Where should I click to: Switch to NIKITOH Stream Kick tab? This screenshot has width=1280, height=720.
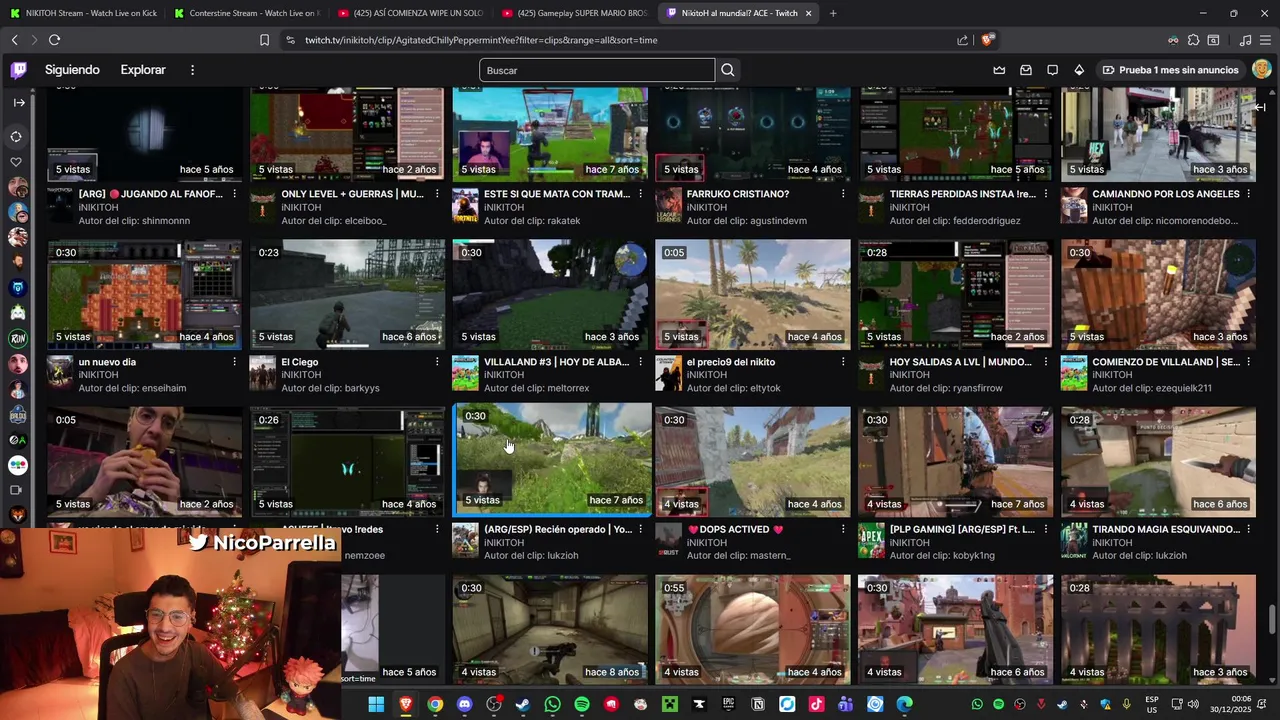pos(82,13)
